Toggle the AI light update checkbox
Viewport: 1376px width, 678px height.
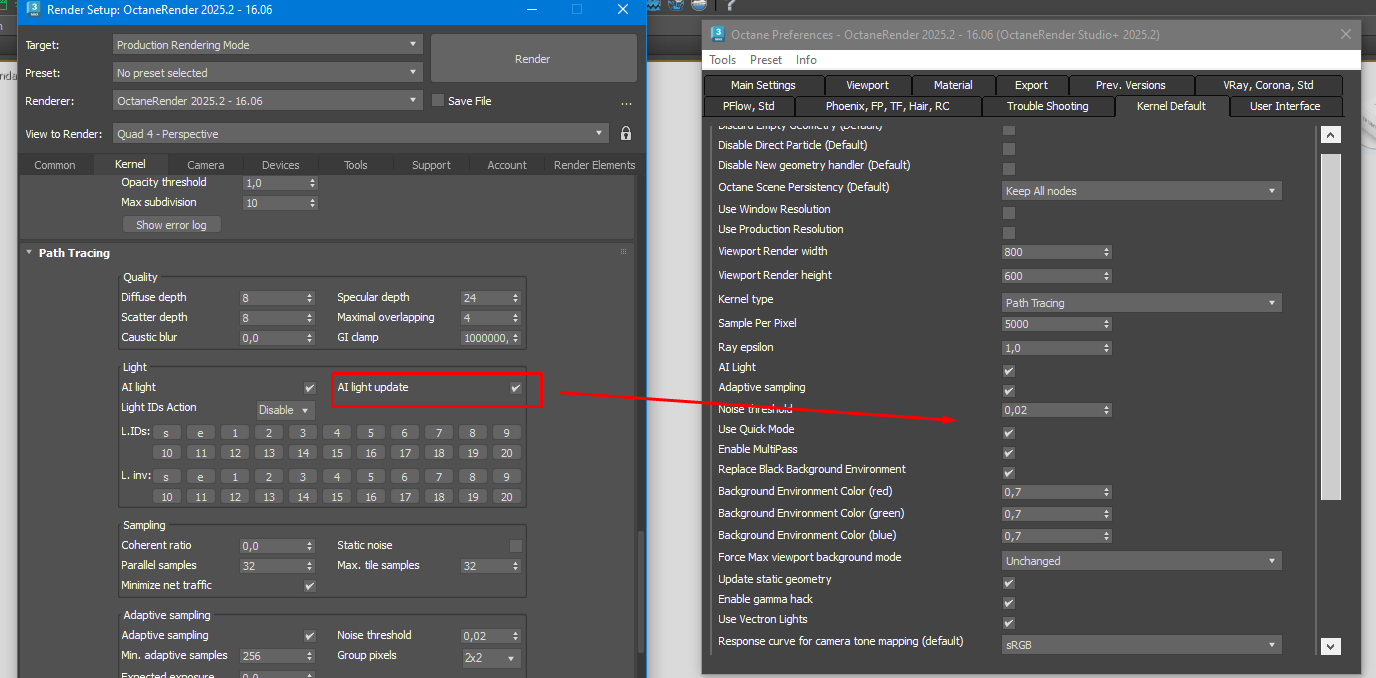(516, 388)
